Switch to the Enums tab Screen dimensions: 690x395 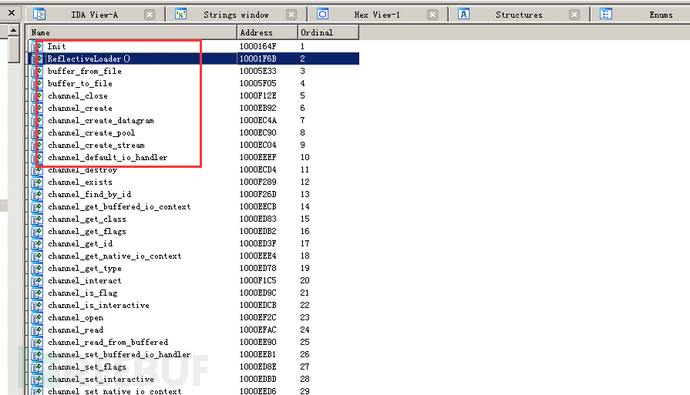coord(661,15)
